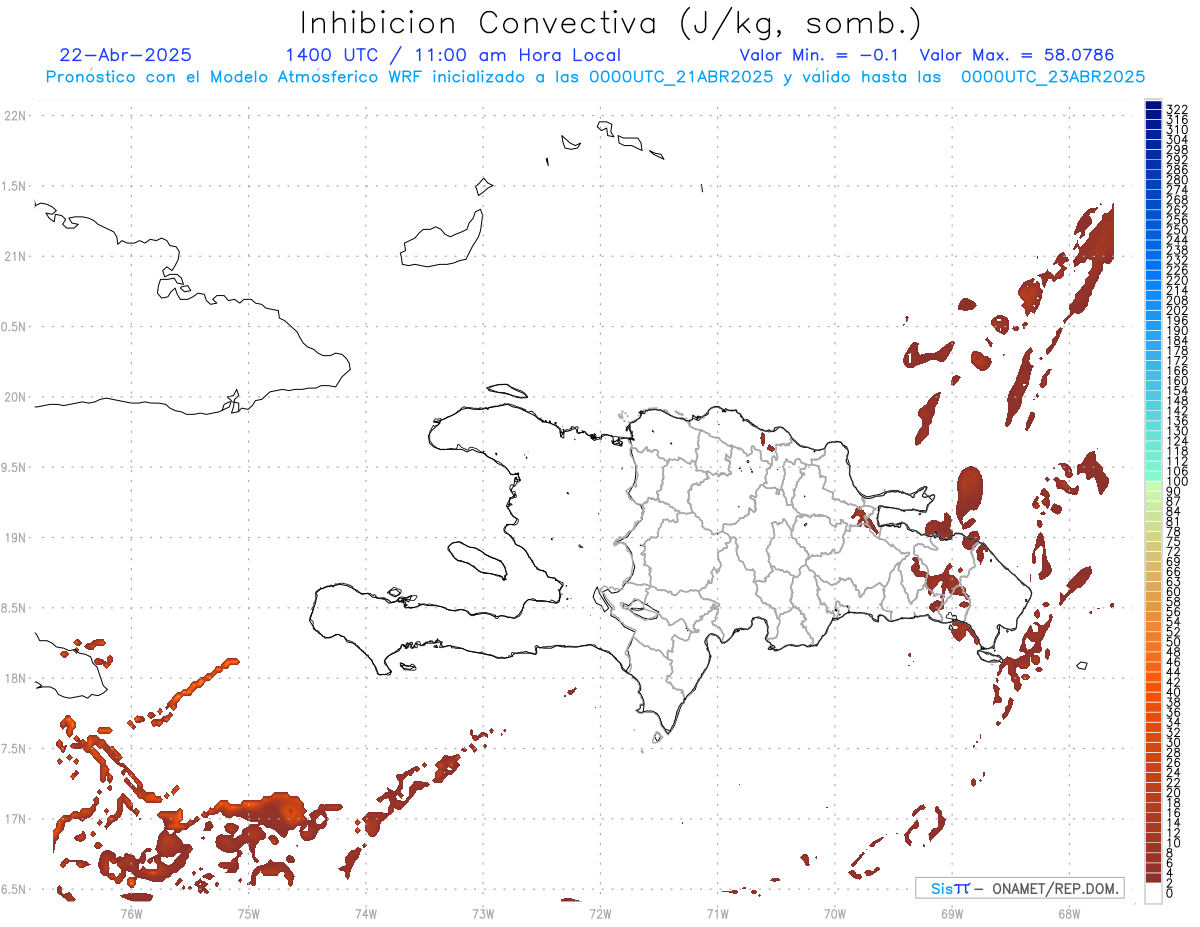The width and height of the screenshot is (1200, 927).
Task: Click the '73W' longitude label
Action: point(483,913)
